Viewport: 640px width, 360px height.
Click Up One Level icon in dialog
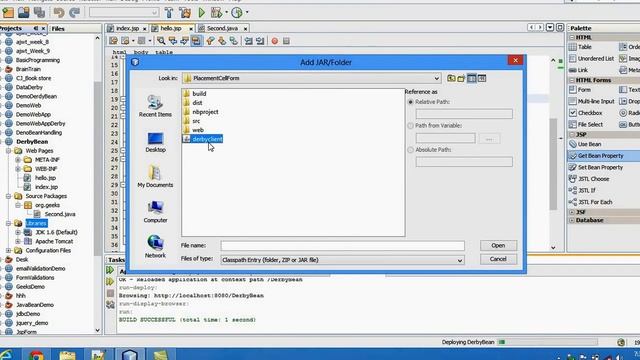(x=451, y=78)
